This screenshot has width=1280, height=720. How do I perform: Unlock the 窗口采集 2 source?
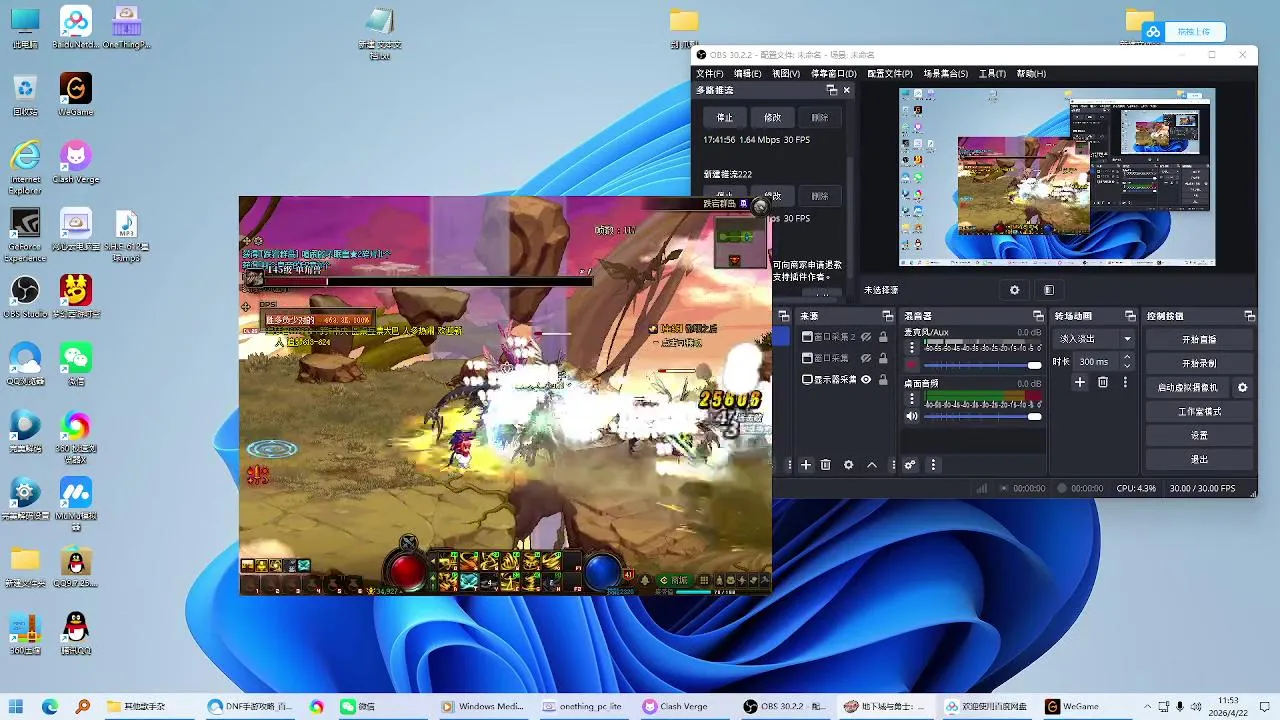tap(883, 337)
